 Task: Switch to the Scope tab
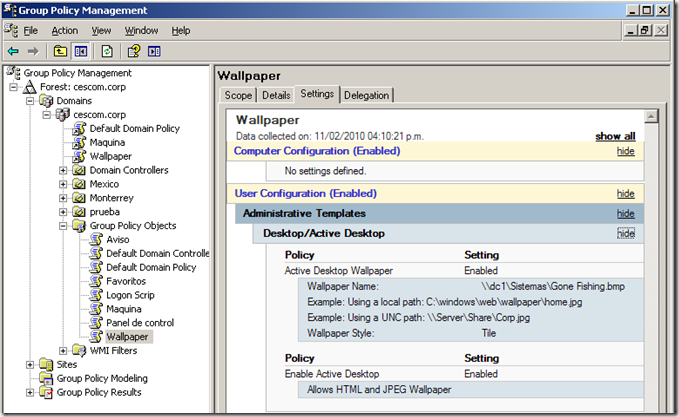238,95
